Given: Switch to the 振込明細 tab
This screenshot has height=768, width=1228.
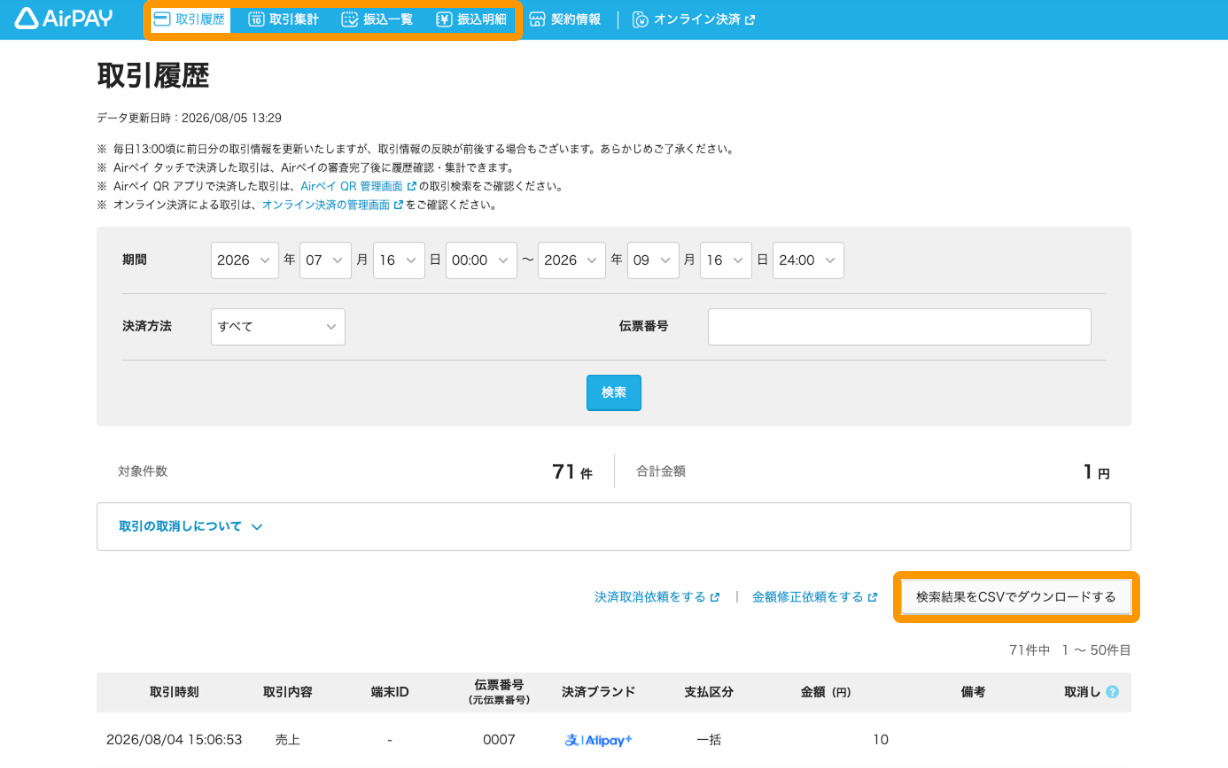Looking at the screenshot, I should click(472, 20).
